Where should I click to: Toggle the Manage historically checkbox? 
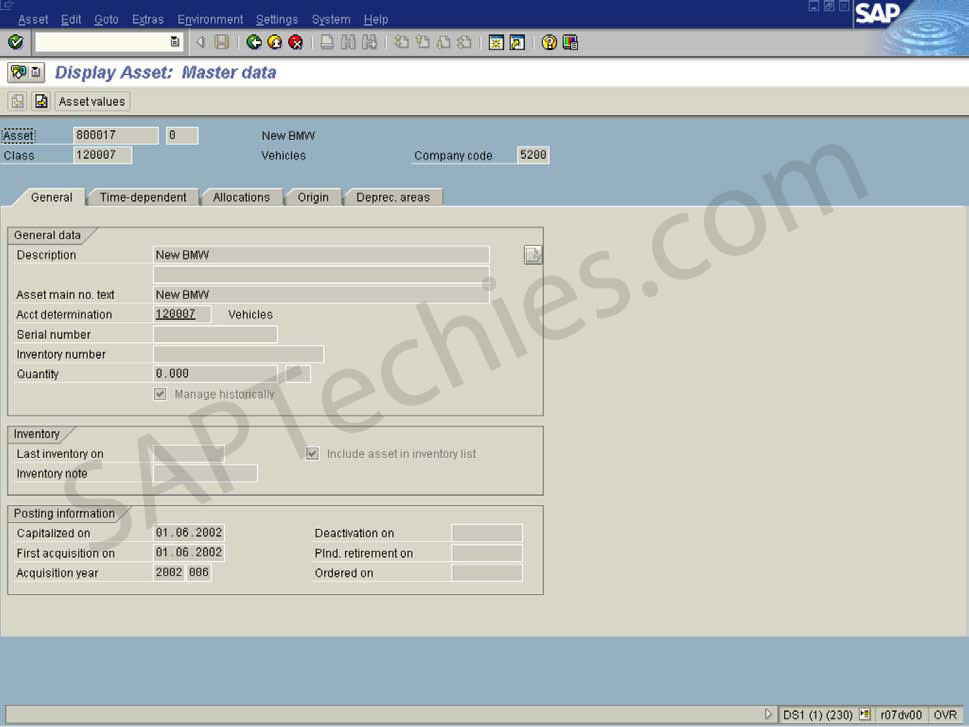[x=160, y=394]
